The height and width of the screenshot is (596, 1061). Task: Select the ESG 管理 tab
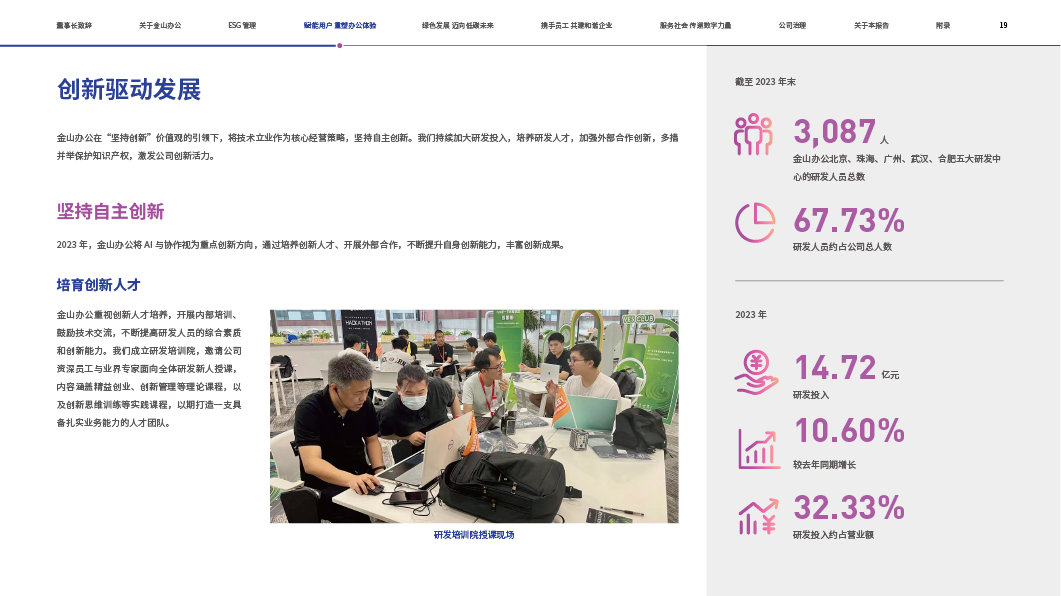242,25
